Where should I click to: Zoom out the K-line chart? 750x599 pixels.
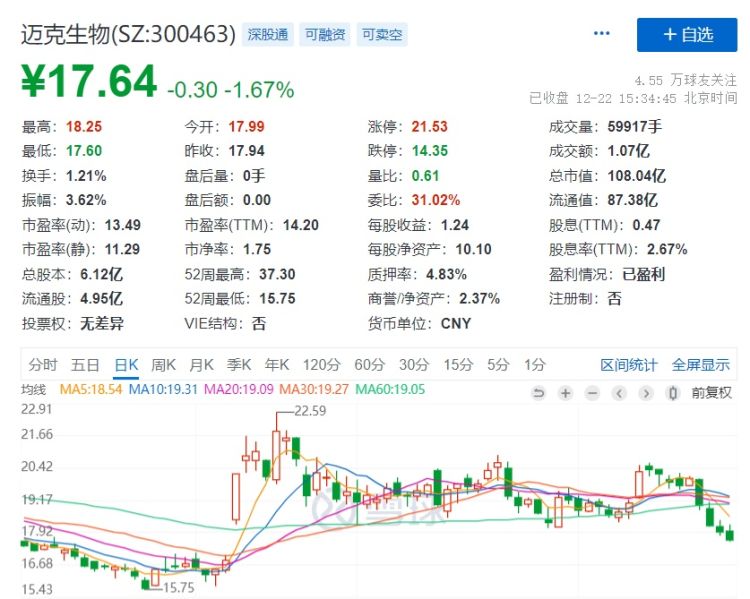click(x=593, y=393)
